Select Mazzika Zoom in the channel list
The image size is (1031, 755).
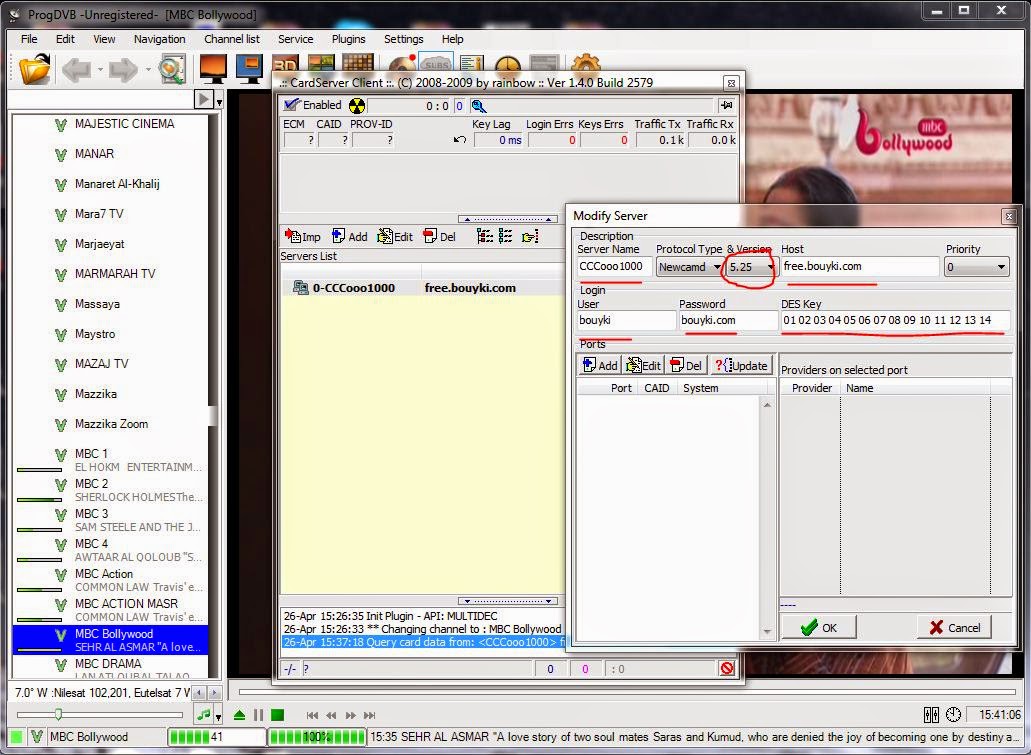tap(110, 424)
